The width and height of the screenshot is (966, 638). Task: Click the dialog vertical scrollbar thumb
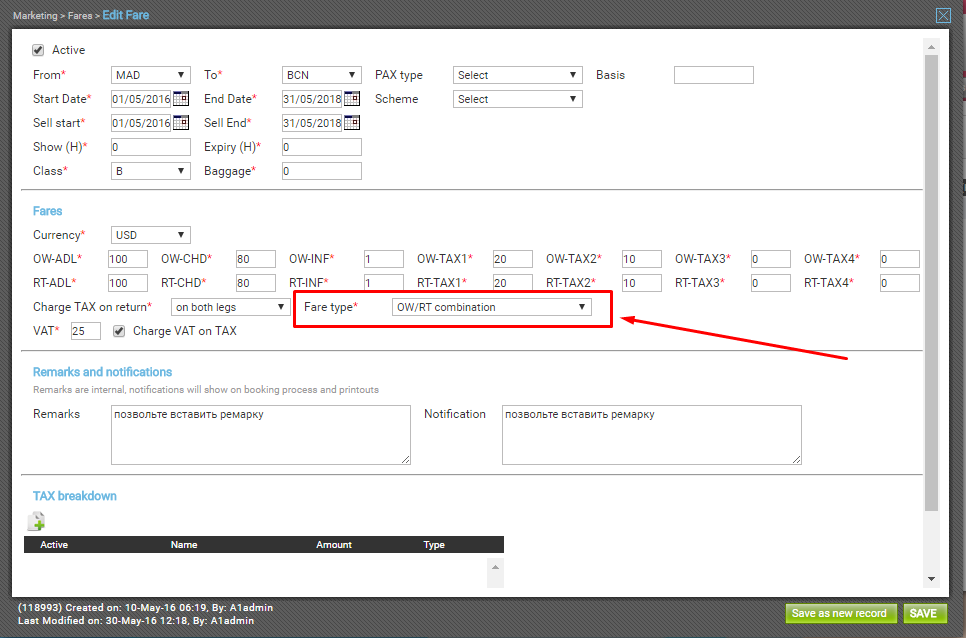931,283
